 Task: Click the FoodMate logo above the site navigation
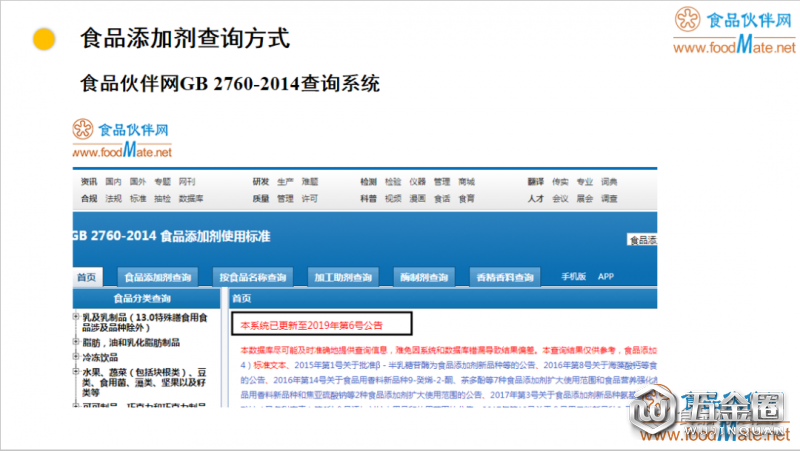point(122,138)
